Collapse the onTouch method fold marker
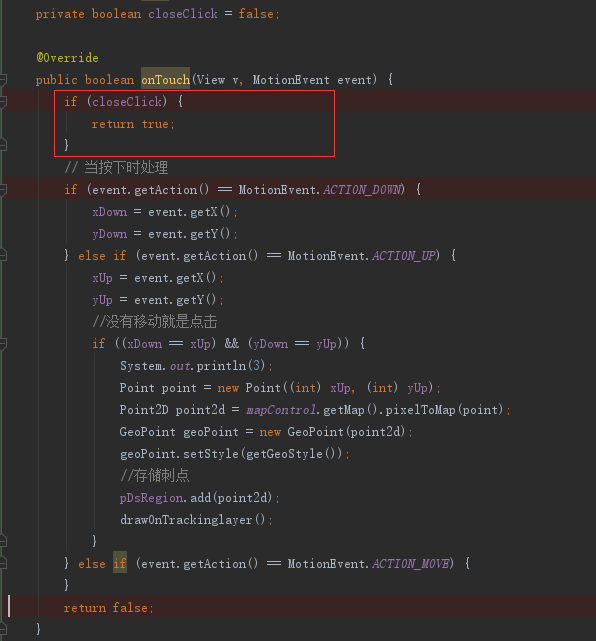Screen dimensions: 596x641 pyautogui.click(x=3, y=80)
